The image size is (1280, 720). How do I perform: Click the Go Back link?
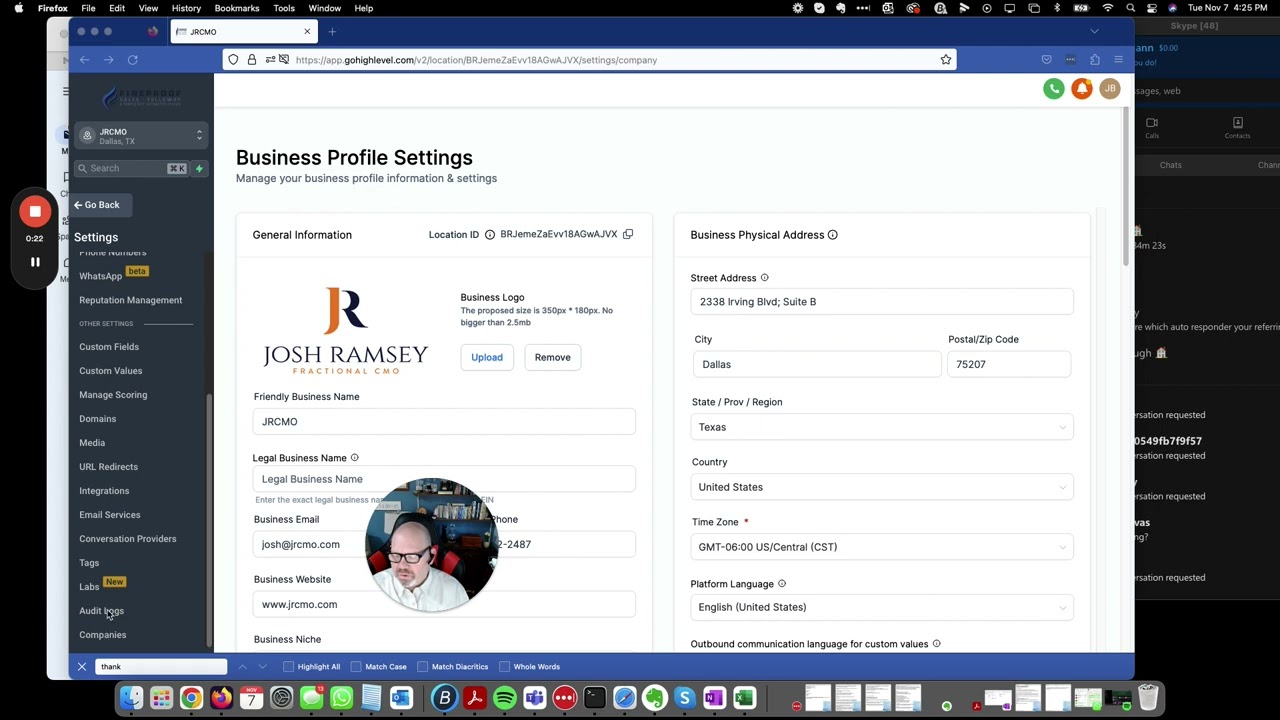96,205
